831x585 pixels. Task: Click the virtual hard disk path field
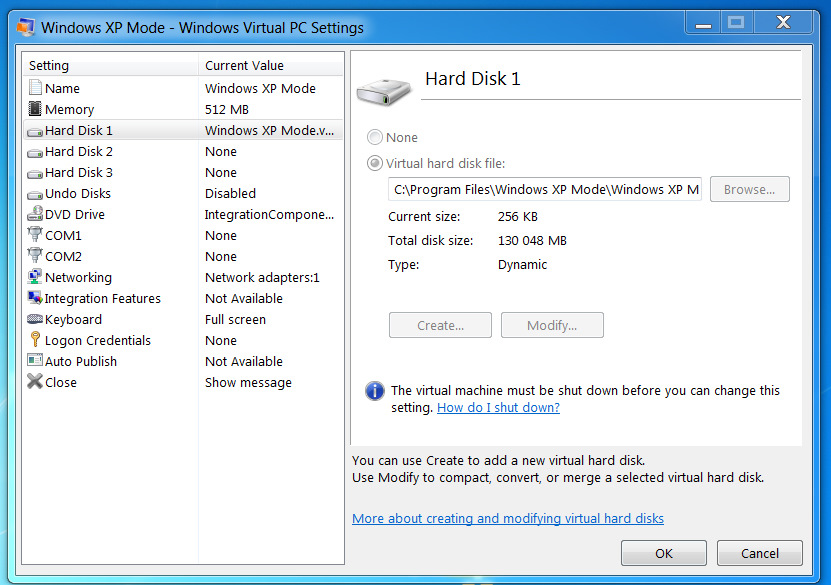pyautogui.click(x=545, y=189)
